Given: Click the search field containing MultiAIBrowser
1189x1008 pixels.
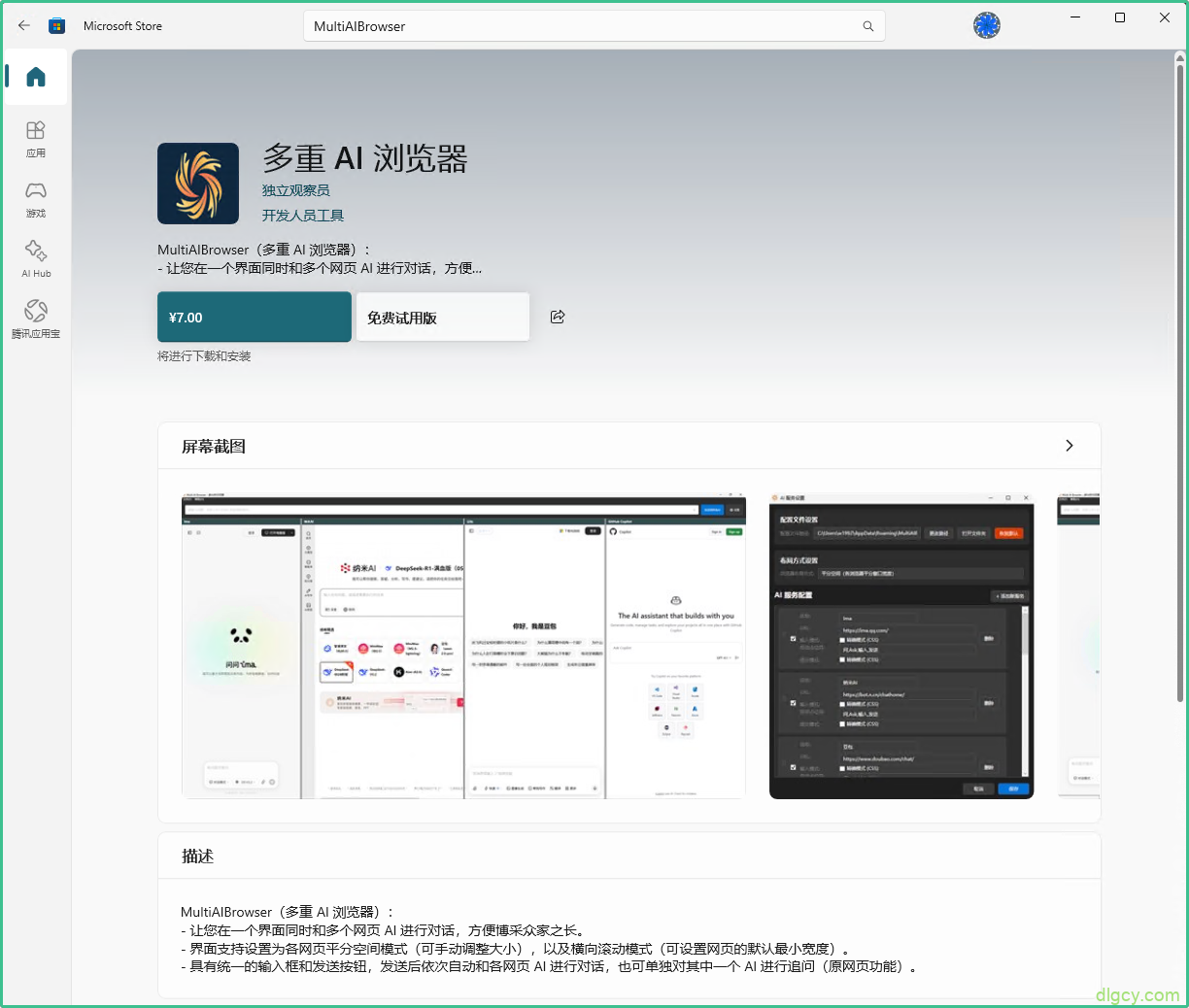Looking at the screenshot, I should point(583,26).
